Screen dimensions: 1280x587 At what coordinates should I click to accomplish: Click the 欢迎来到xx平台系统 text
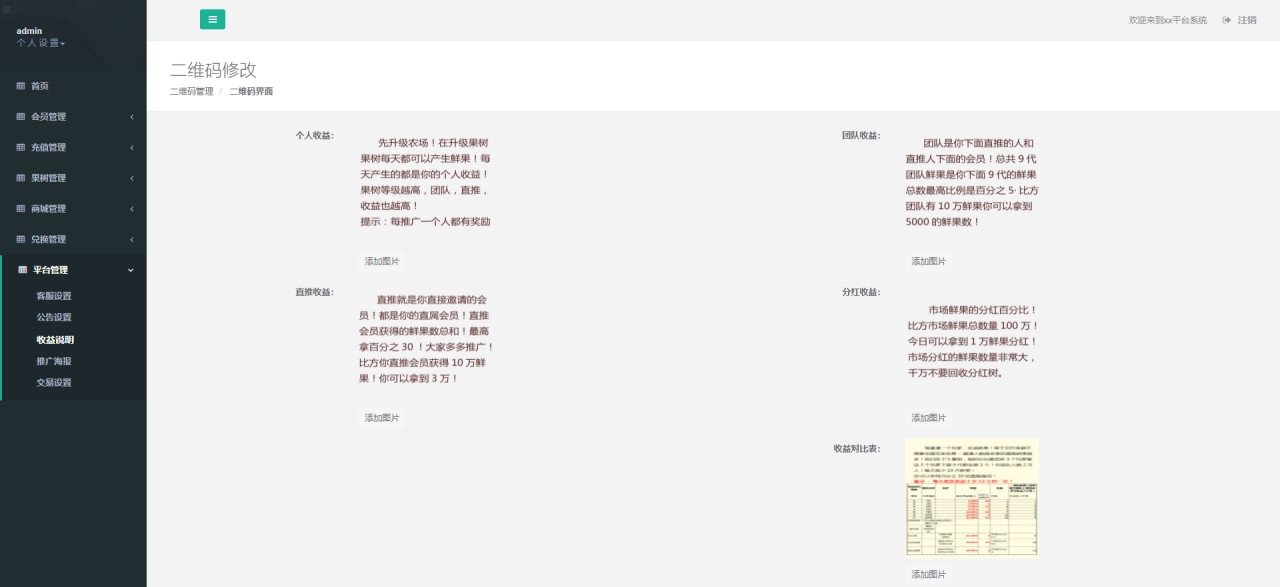(1168, 20)
